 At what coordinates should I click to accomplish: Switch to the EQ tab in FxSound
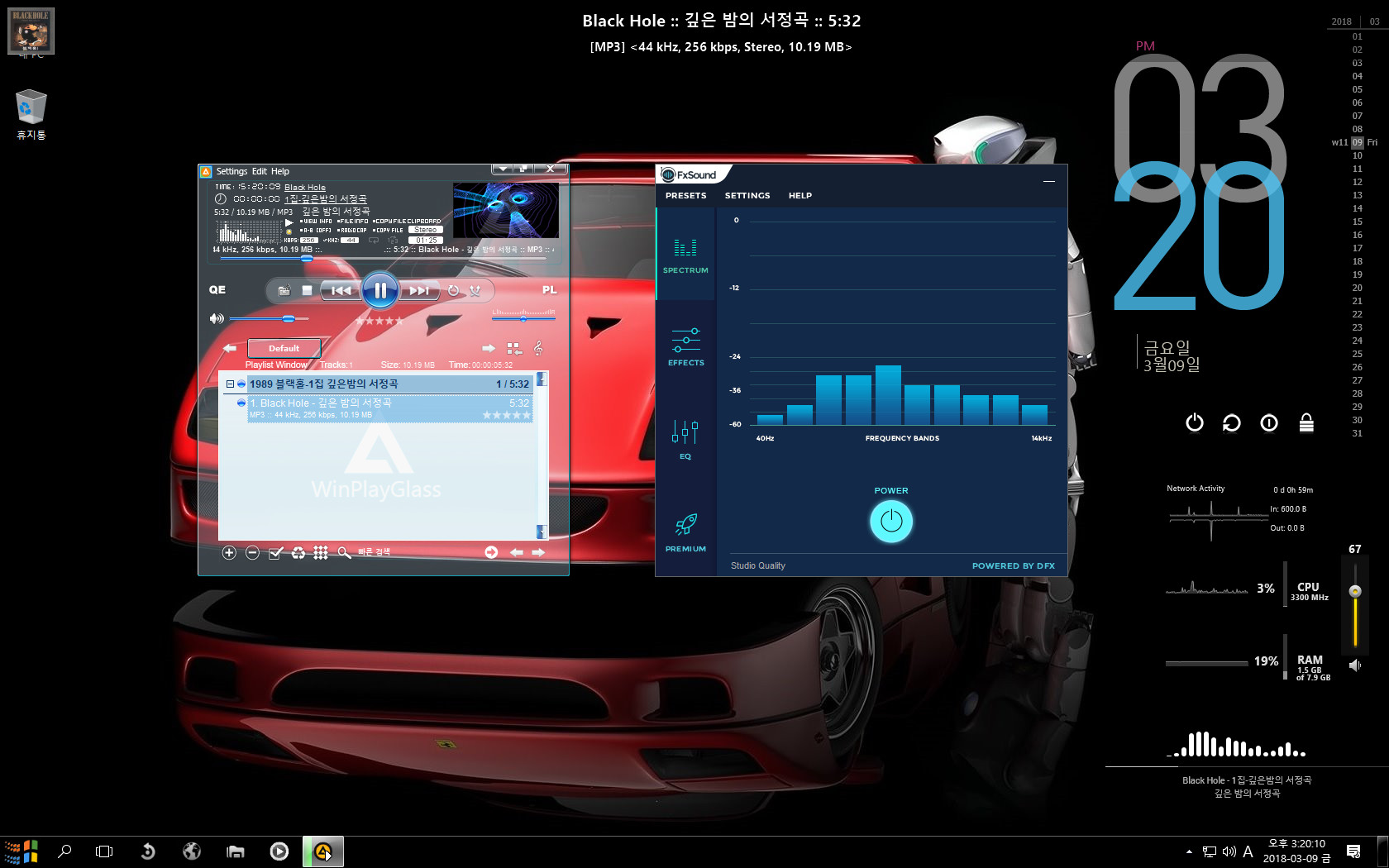coord(685,439)
